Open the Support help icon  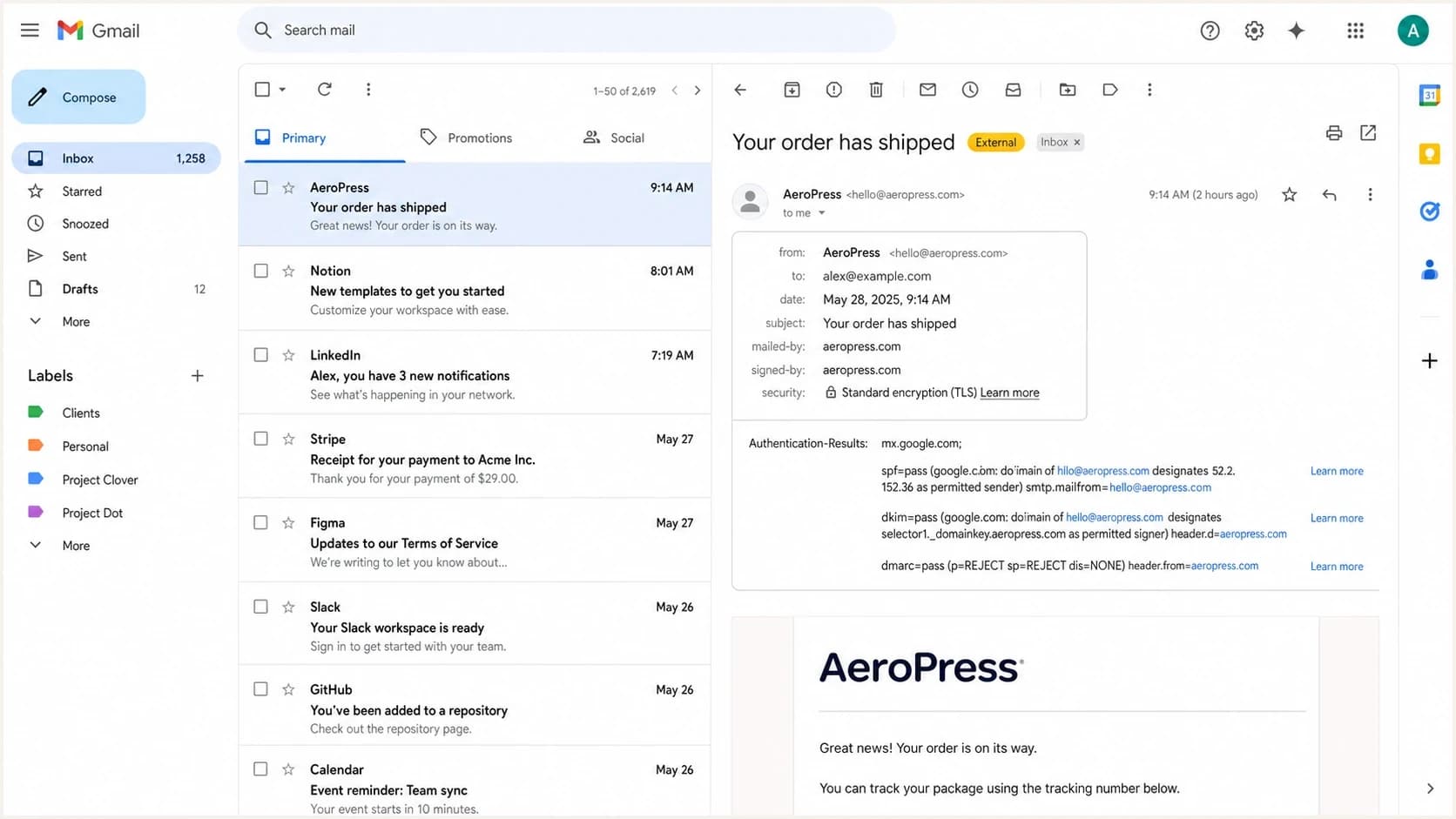[x=1210, y=30]
